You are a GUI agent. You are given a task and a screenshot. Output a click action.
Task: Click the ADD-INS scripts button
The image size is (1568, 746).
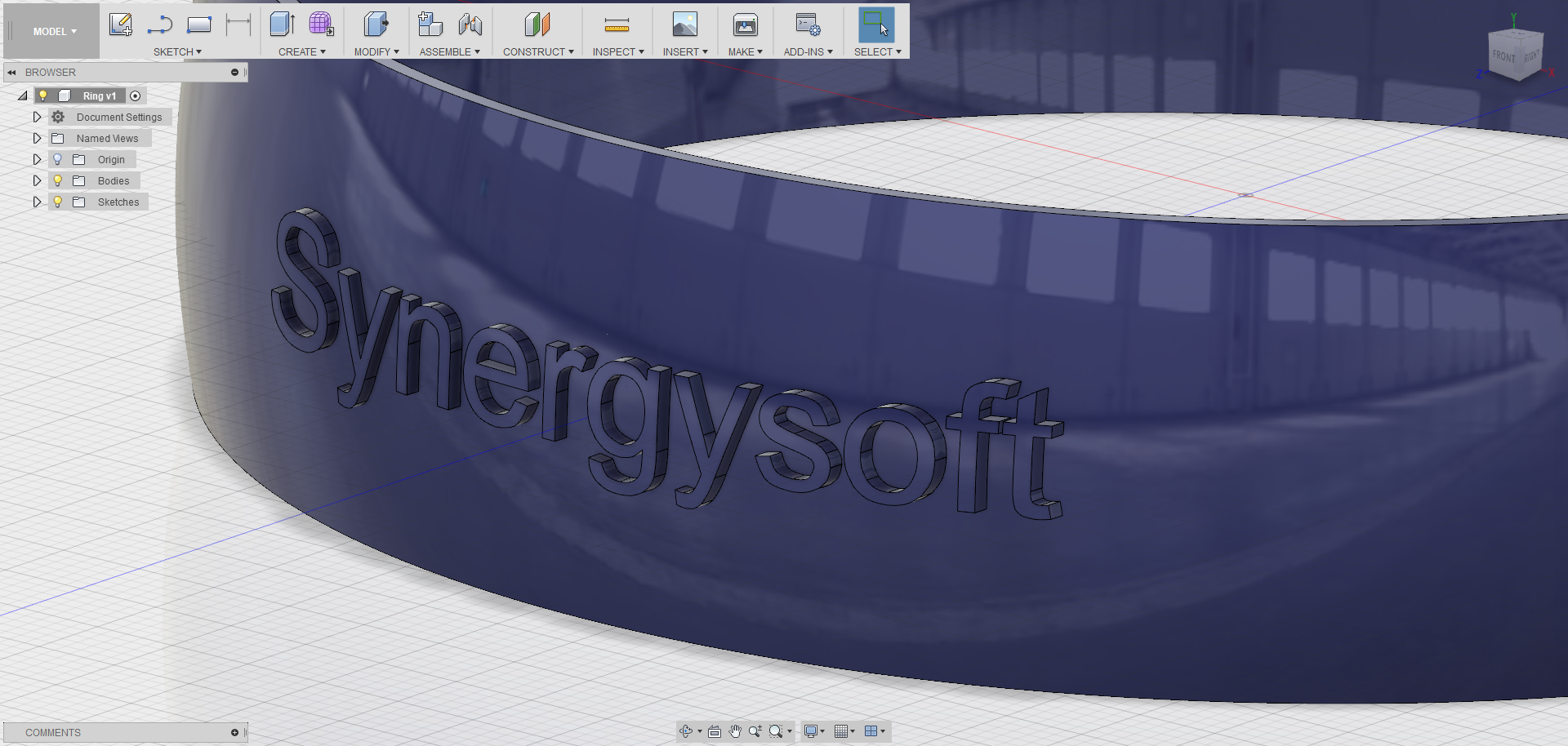(x=807, y=24)
